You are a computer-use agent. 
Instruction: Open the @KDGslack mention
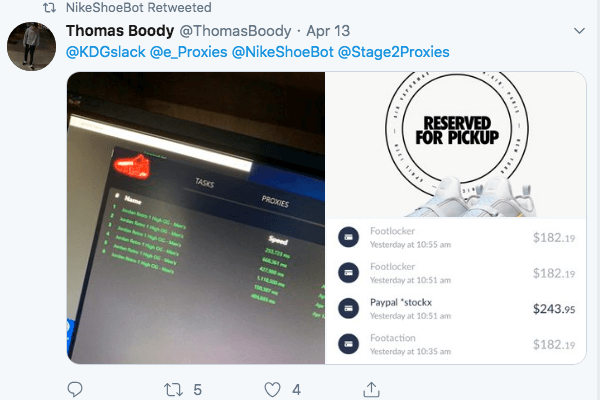tap(106, 52)
